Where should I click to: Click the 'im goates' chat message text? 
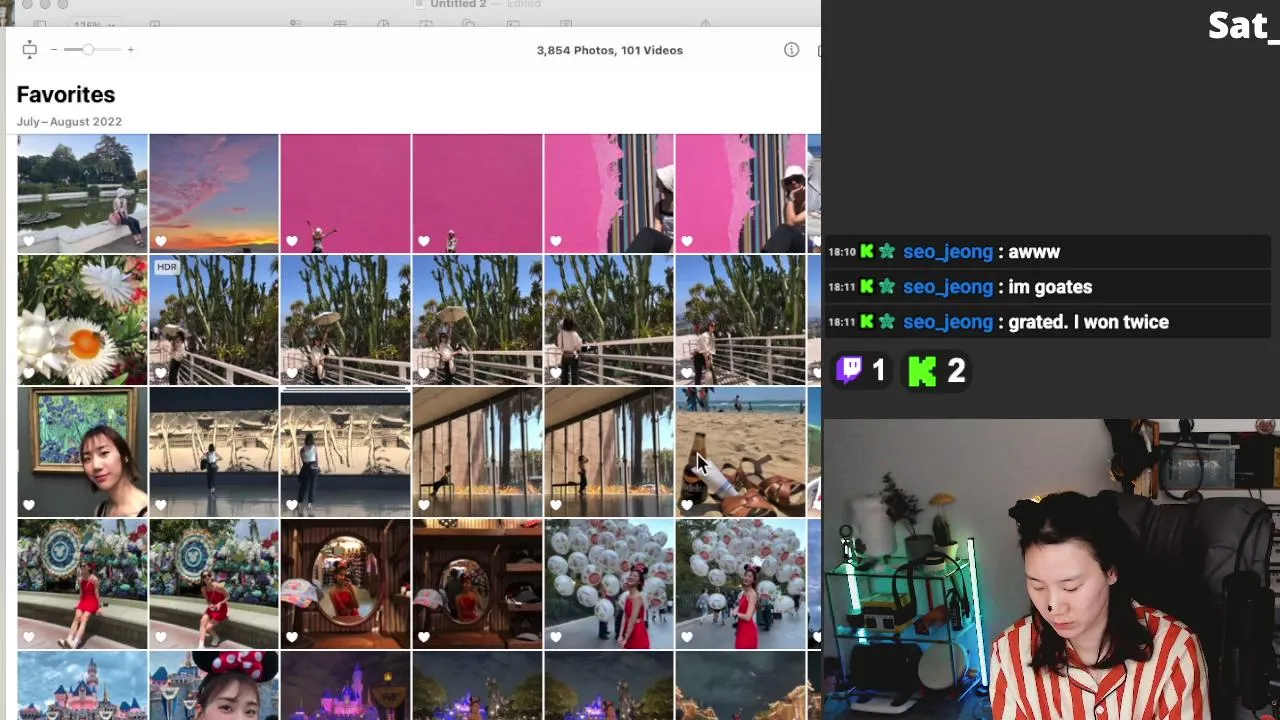pyautogui.click(x=1050, y=287)
